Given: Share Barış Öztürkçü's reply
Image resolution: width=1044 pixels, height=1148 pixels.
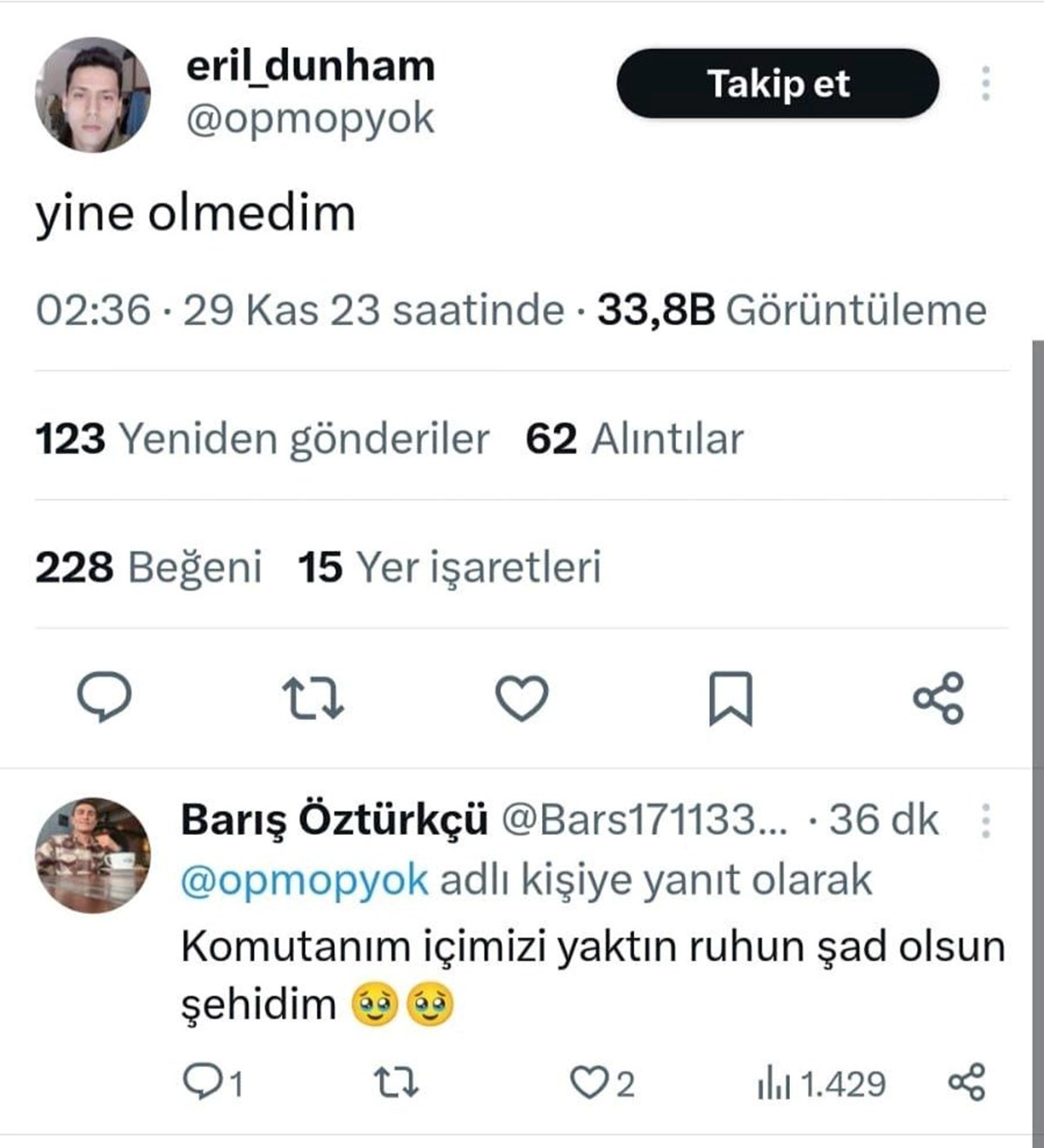Looking at the screenshot, I should pos(966,1083).
